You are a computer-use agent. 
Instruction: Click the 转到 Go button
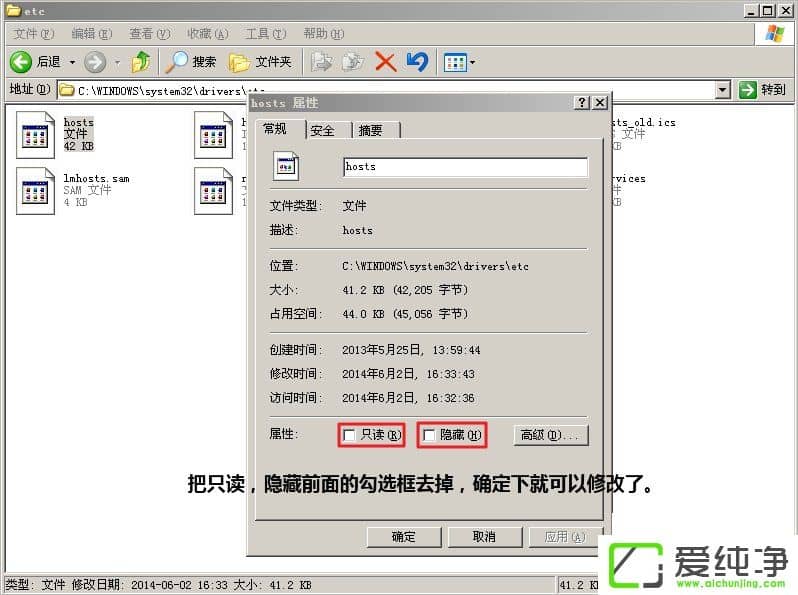[x=762, y=90]
